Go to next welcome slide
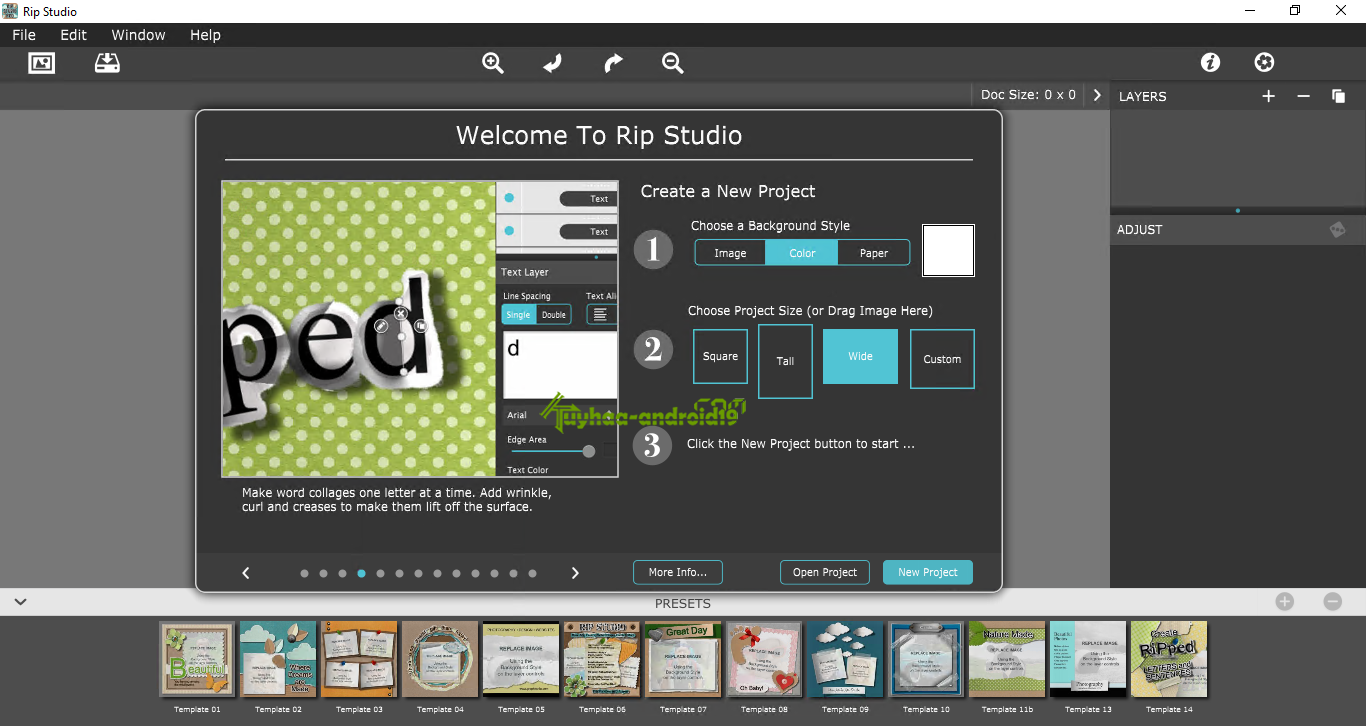The height and width of the screenshot is (726, 1366). (575, 573)
